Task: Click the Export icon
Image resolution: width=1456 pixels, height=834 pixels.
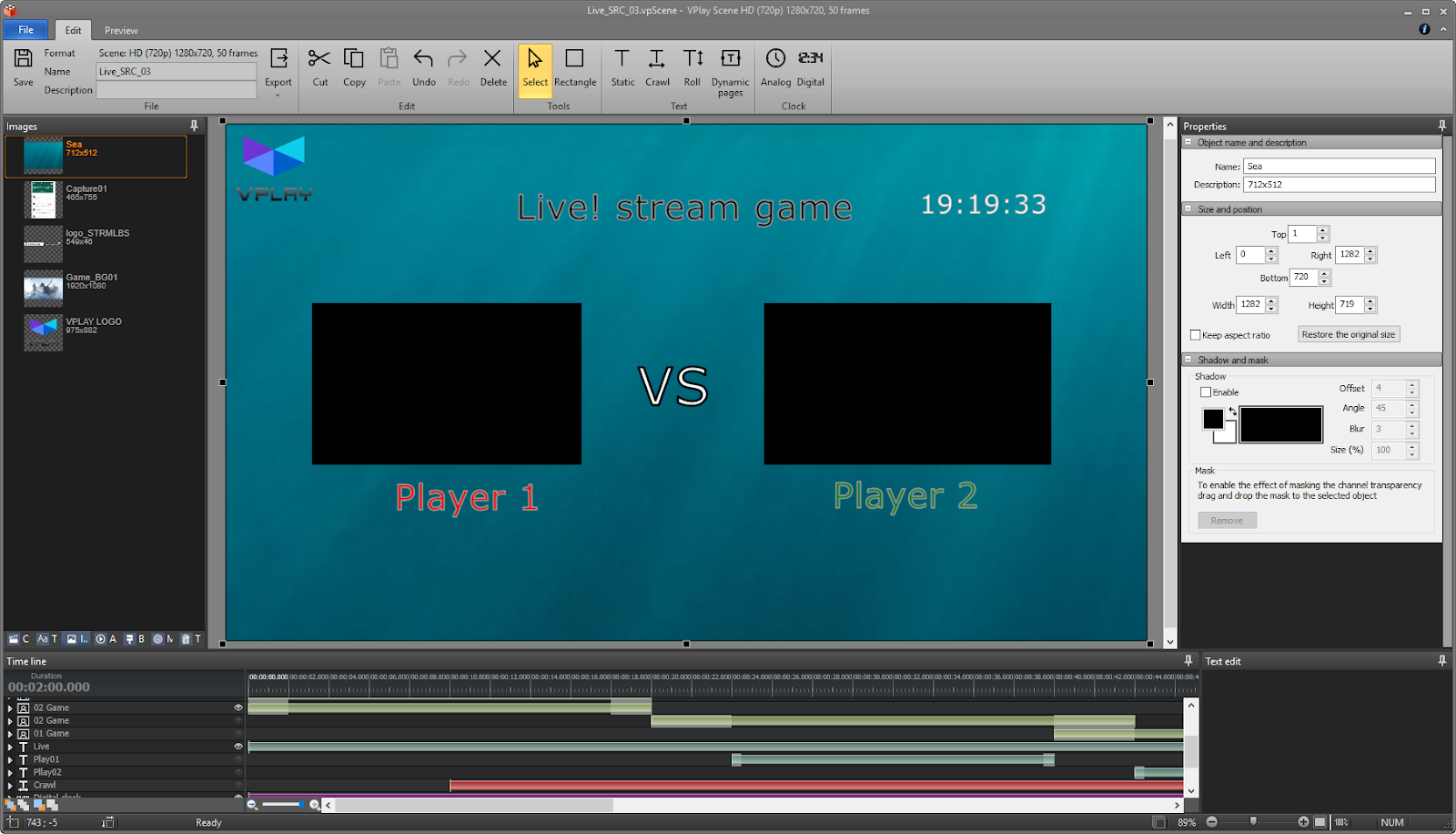Action: pos(278,64)
